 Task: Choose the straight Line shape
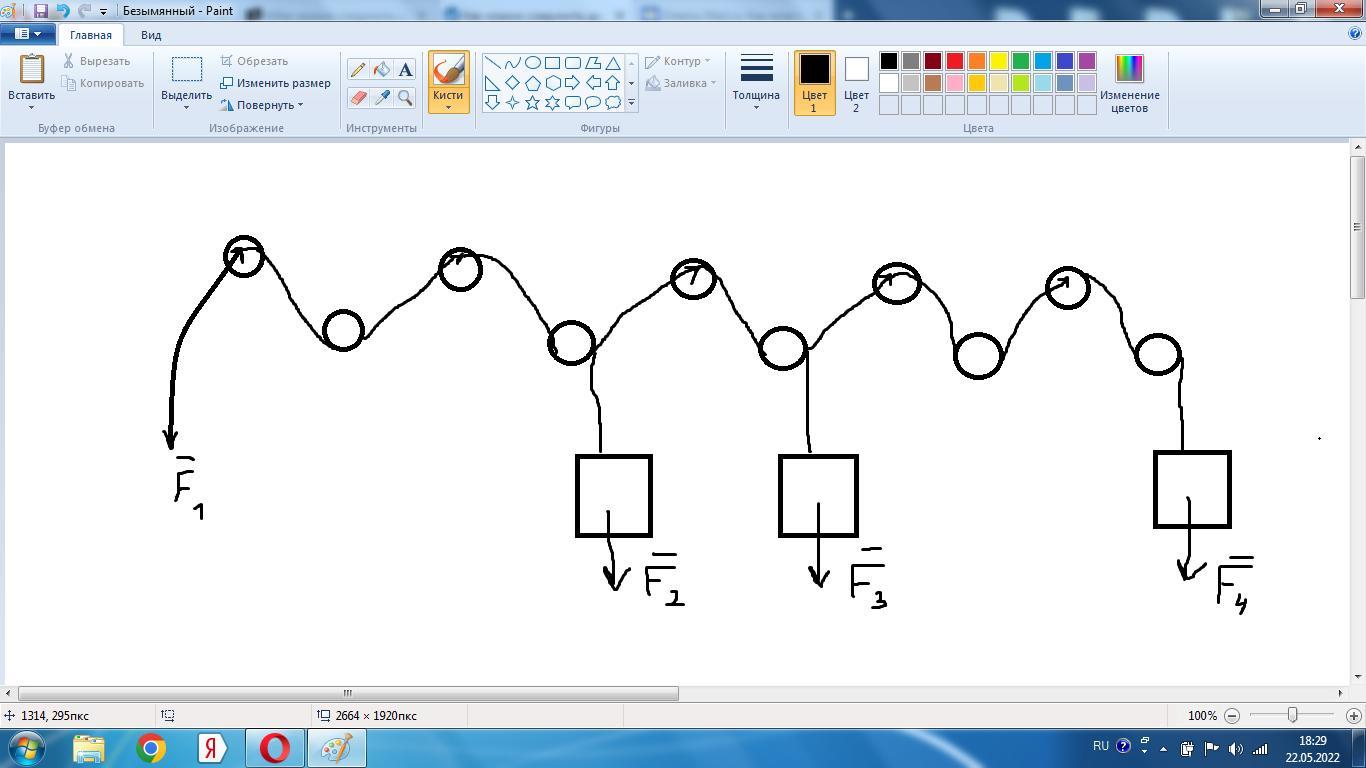click(492, 63)
